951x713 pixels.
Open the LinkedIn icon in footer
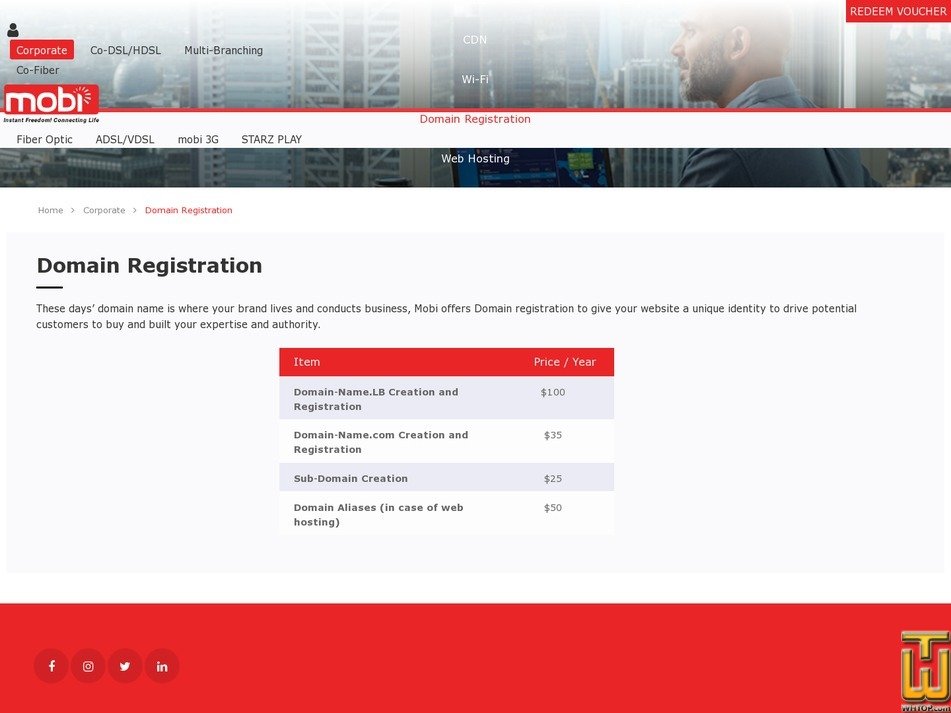tap(162, 665)
